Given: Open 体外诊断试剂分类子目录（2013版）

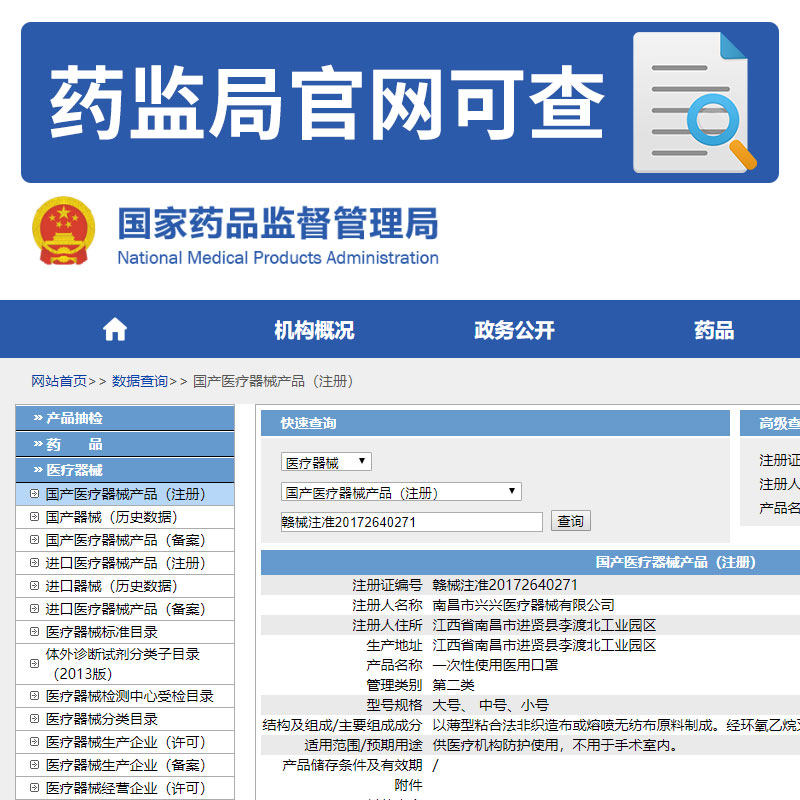Looking at the screenshot, I should coord(125,664).
